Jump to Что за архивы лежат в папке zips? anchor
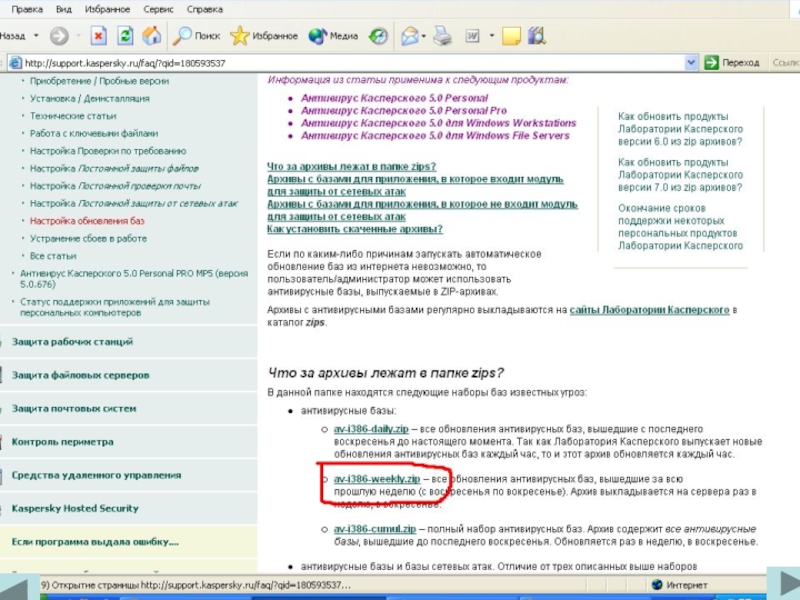The image size is (800, 600). point(352,166)
